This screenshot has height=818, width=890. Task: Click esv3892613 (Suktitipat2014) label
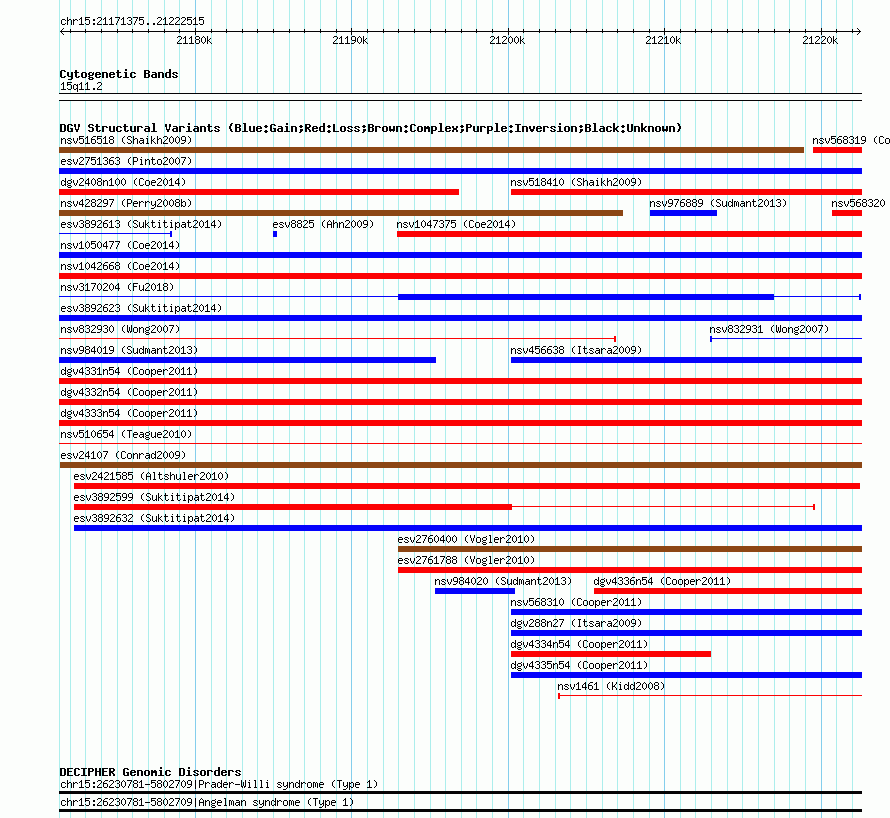click(x=141, y=224)
